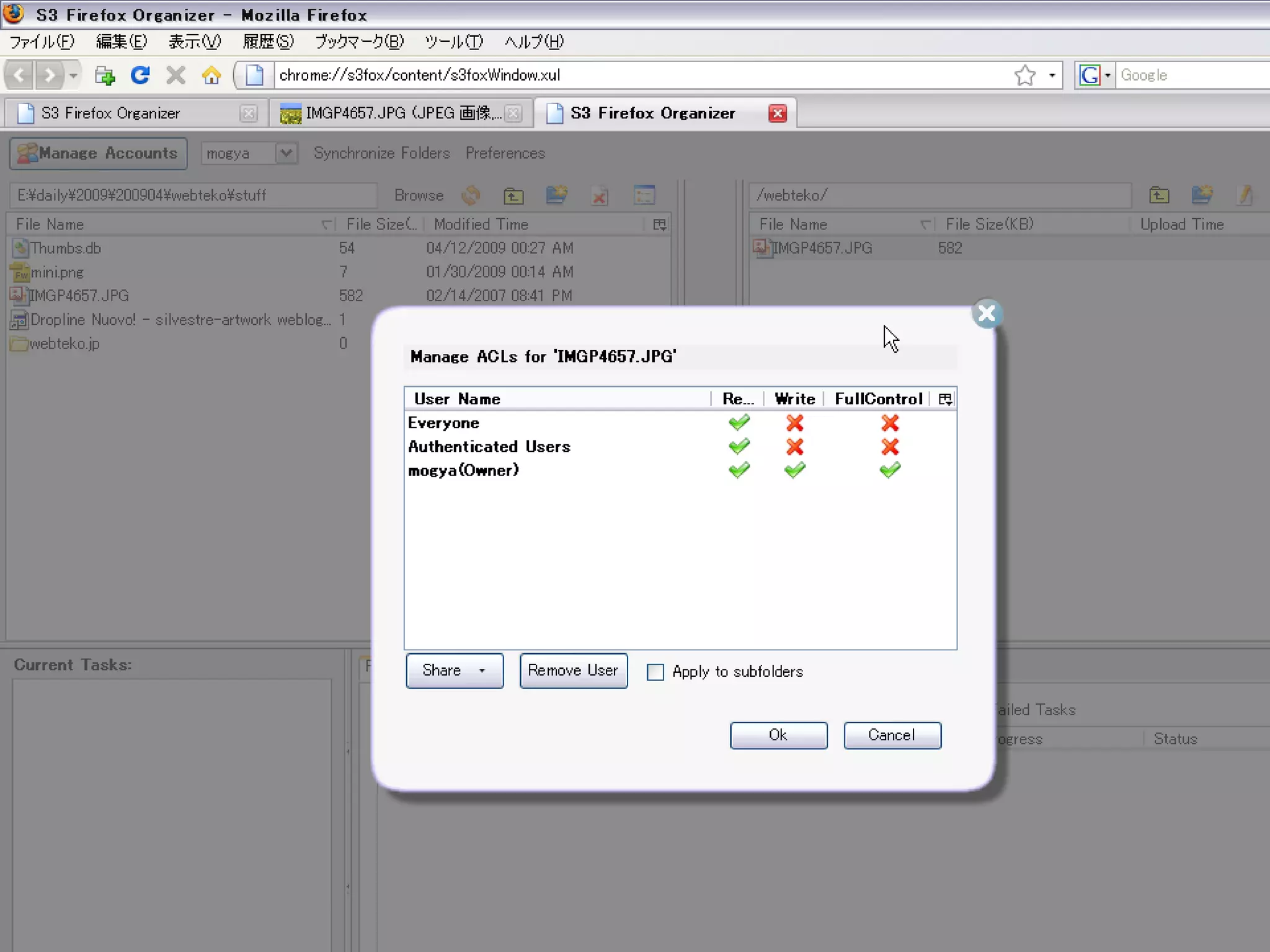Toggle Authenticated Users FullControl permission
Viewport: 1270px width, 952px height.
click(890, 446)
